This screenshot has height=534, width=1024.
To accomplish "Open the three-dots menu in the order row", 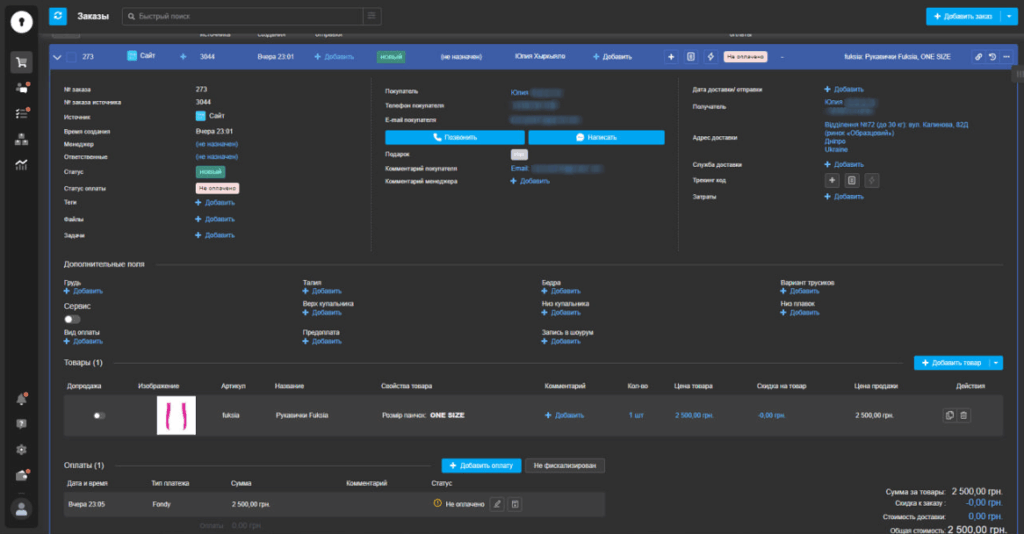I will coord(1007,57).
